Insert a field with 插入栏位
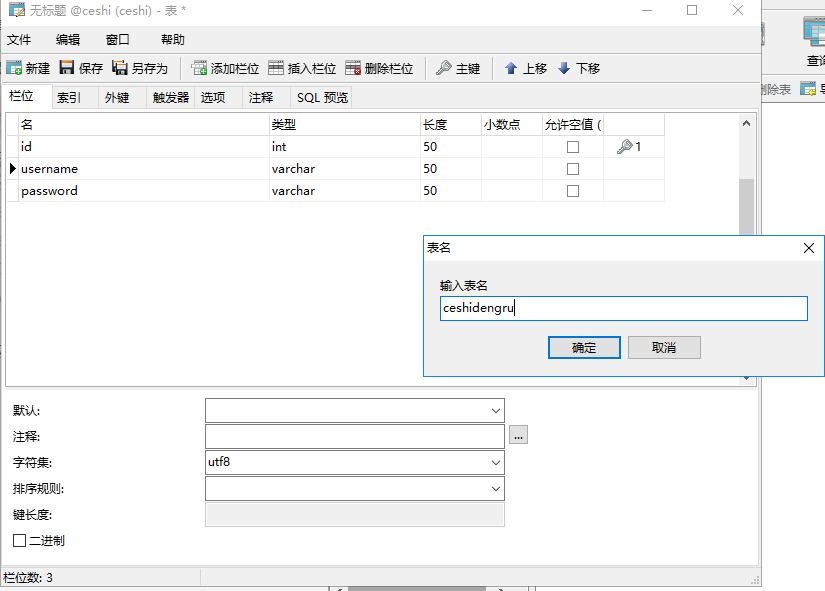This screenshot has width=825, height=591. tap(301, 68)
